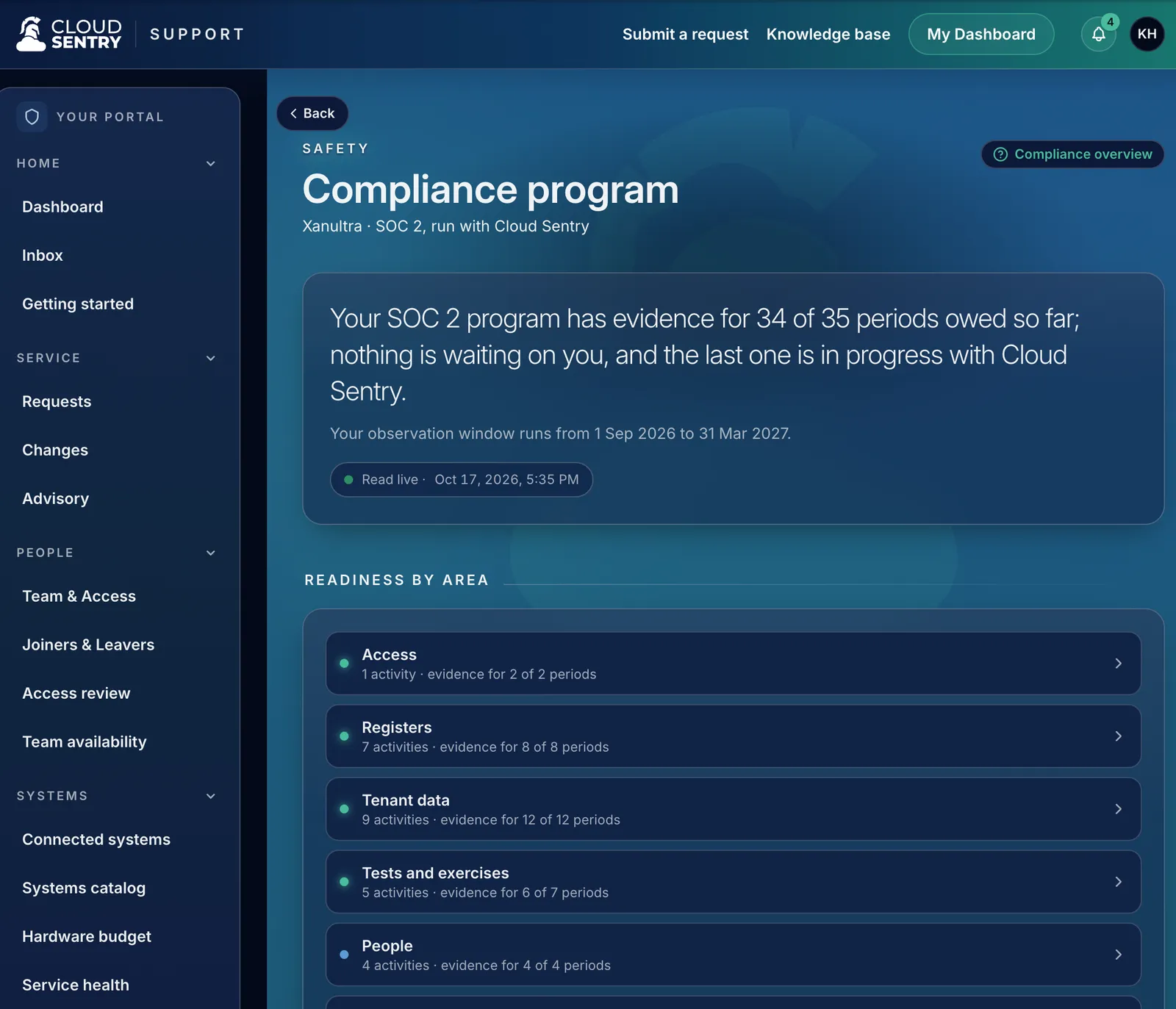Image resolution: width=1176 pixels, height=1009 pixels.
Task: Click the Cloud Sentry logo
Action: tap(69, 34)
